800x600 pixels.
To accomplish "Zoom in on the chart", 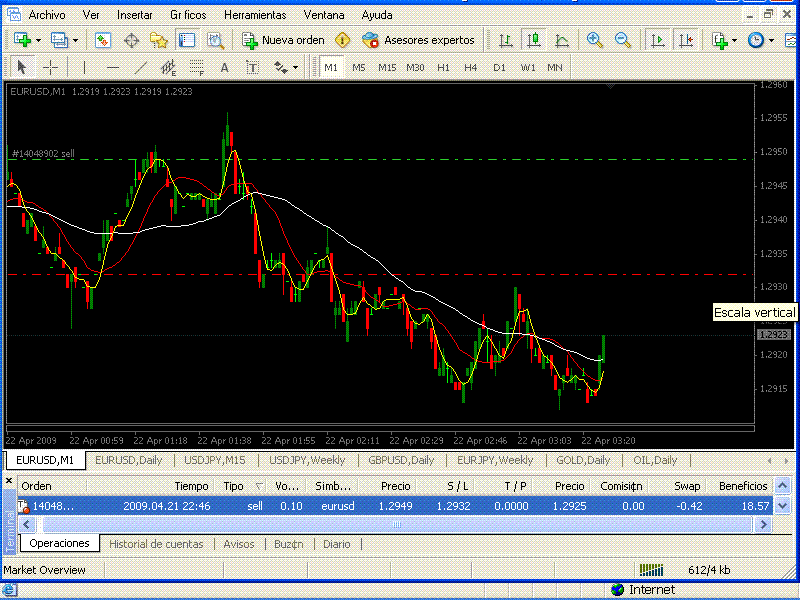I will (x=595, y=40).
